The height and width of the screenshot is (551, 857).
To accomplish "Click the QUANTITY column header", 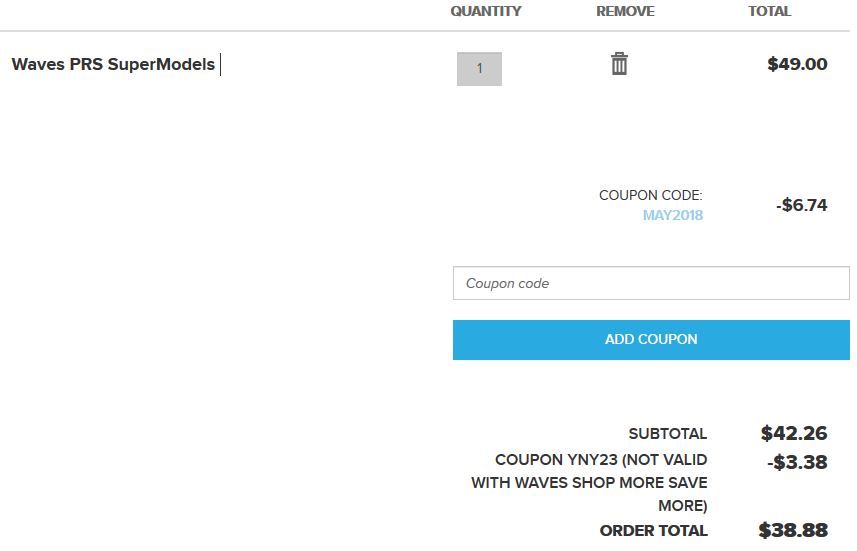I will click(x=486, y=12).
